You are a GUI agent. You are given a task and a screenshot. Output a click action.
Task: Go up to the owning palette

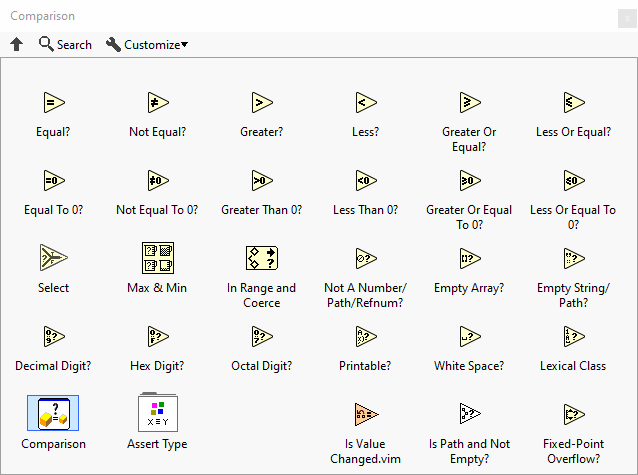tap(17, 45)
